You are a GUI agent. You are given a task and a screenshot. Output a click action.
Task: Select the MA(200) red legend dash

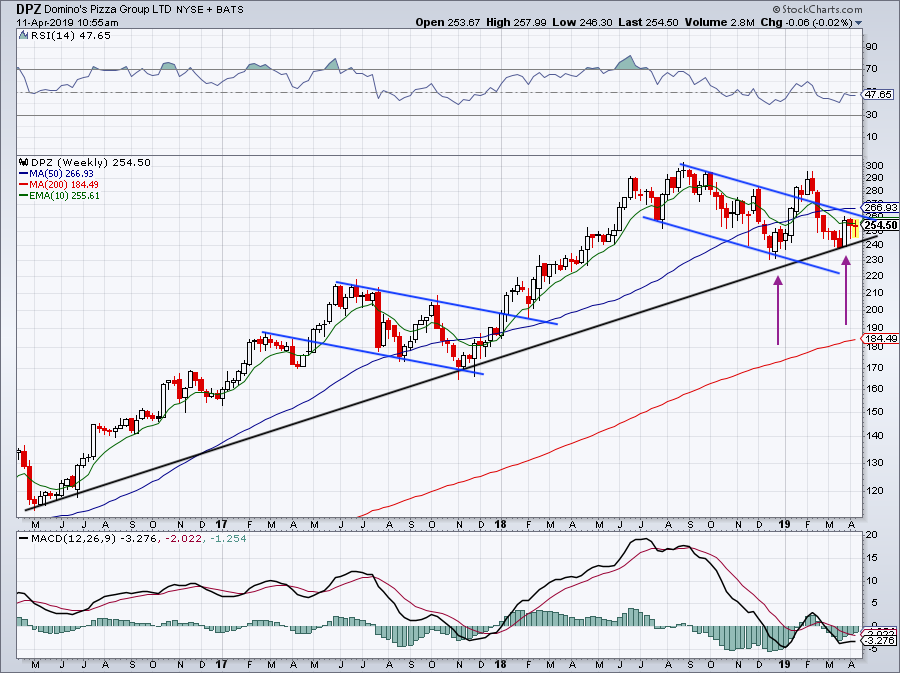pos(24,185)
